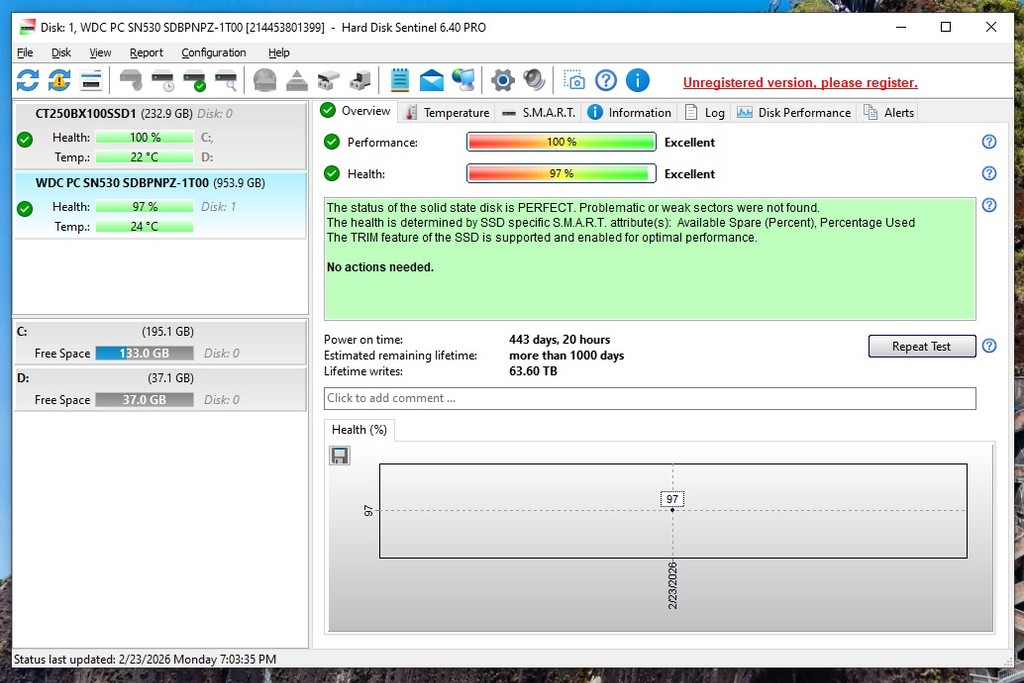1024x683 pixels.
Task: Click the Repeat Test button
Action: tap(921, 346)
